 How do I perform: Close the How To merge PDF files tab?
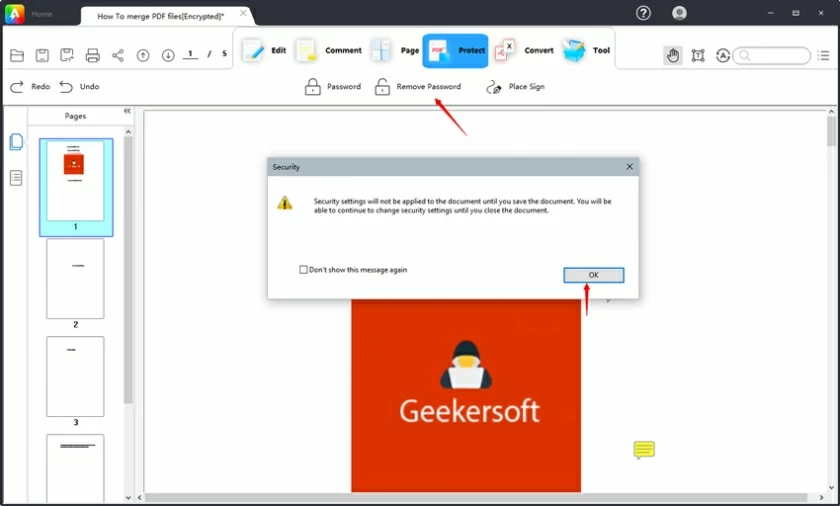click(x=243, y=13)
